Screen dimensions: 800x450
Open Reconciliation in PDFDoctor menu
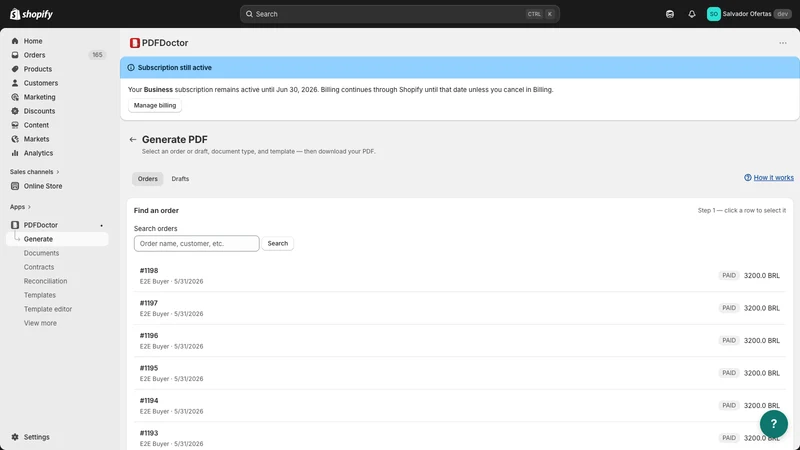point(45,281)
